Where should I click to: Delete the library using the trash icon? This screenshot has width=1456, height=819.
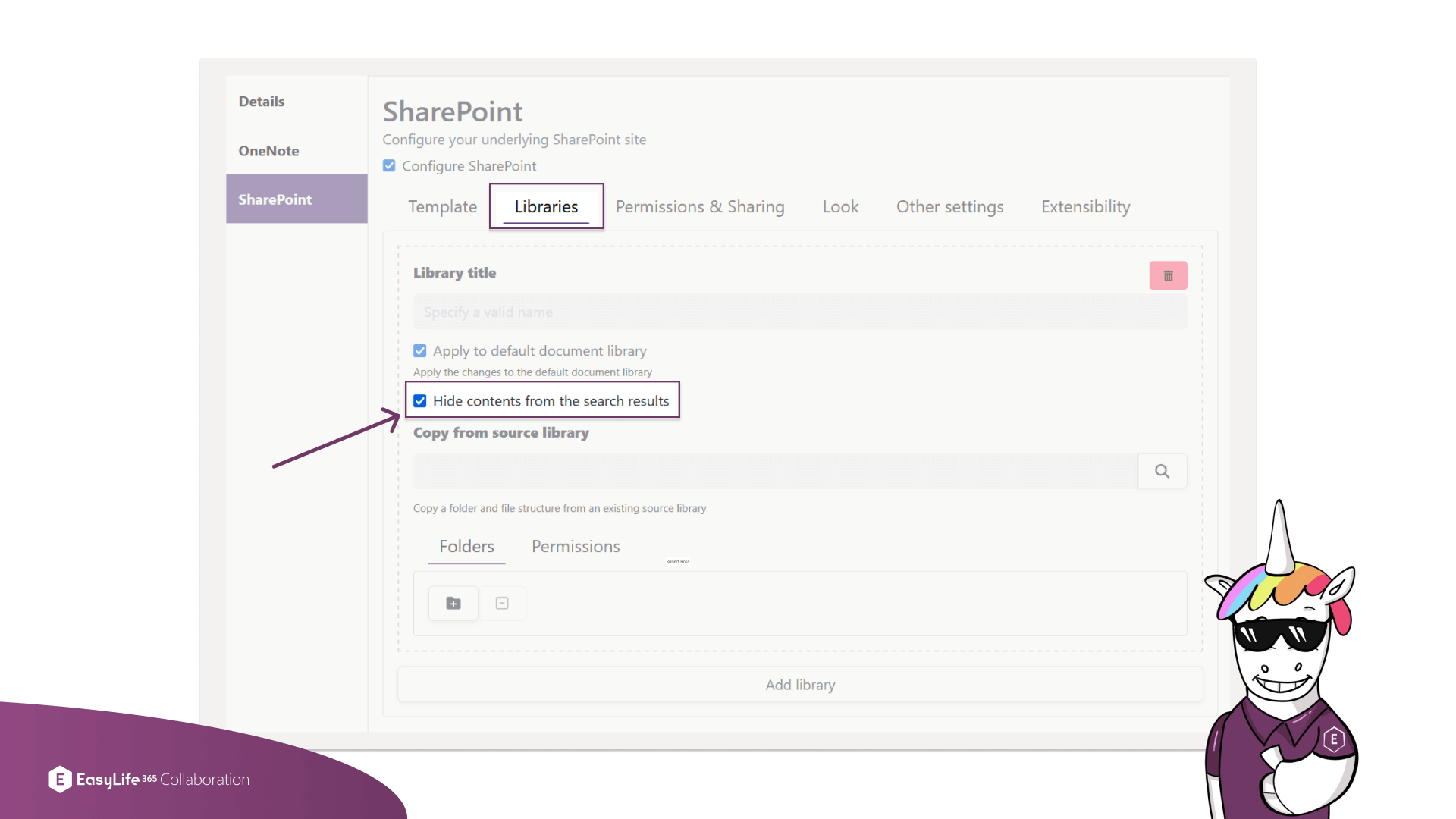coord(1168,275)
